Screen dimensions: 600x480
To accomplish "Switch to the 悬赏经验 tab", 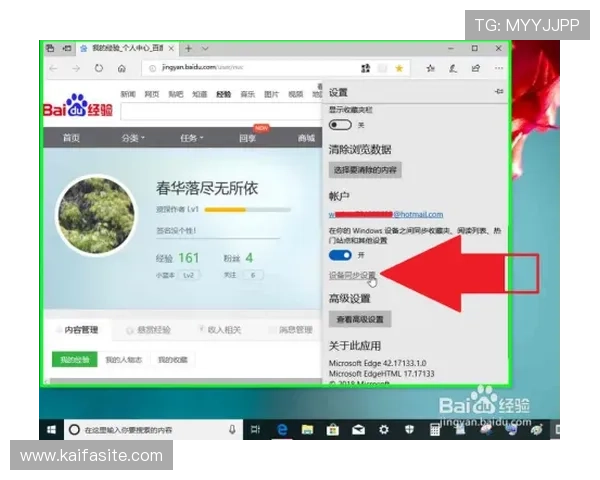I will [149, 330].
